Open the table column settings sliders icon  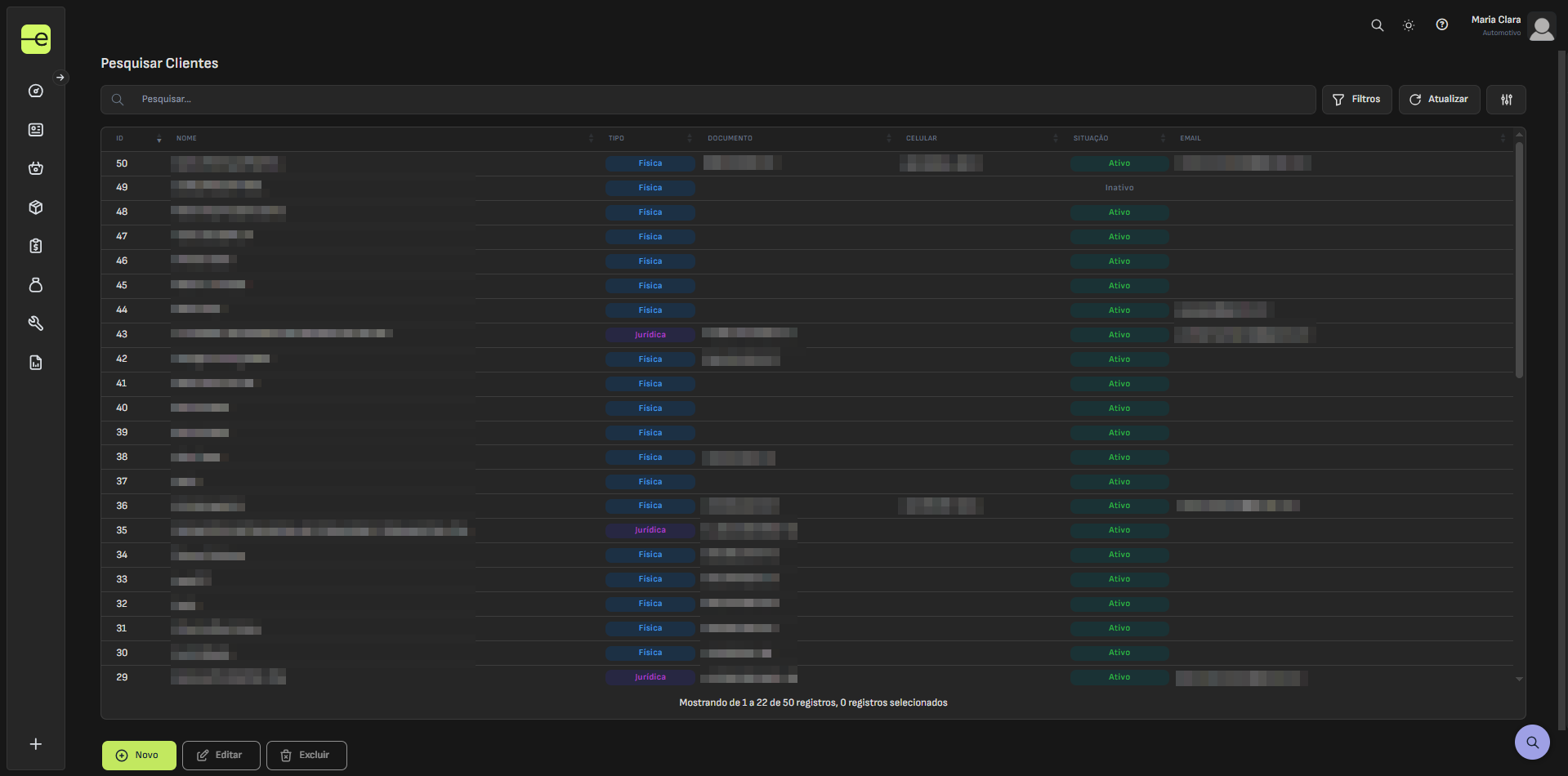[x=1506, y=100]
